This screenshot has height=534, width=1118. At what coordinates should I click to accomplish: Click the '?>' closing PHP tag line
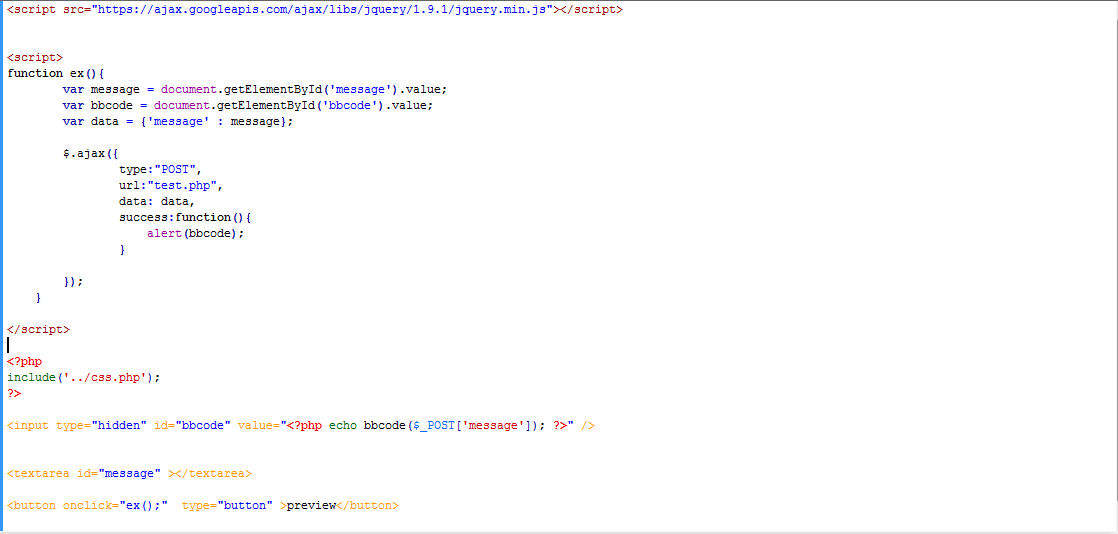[14, 394]
